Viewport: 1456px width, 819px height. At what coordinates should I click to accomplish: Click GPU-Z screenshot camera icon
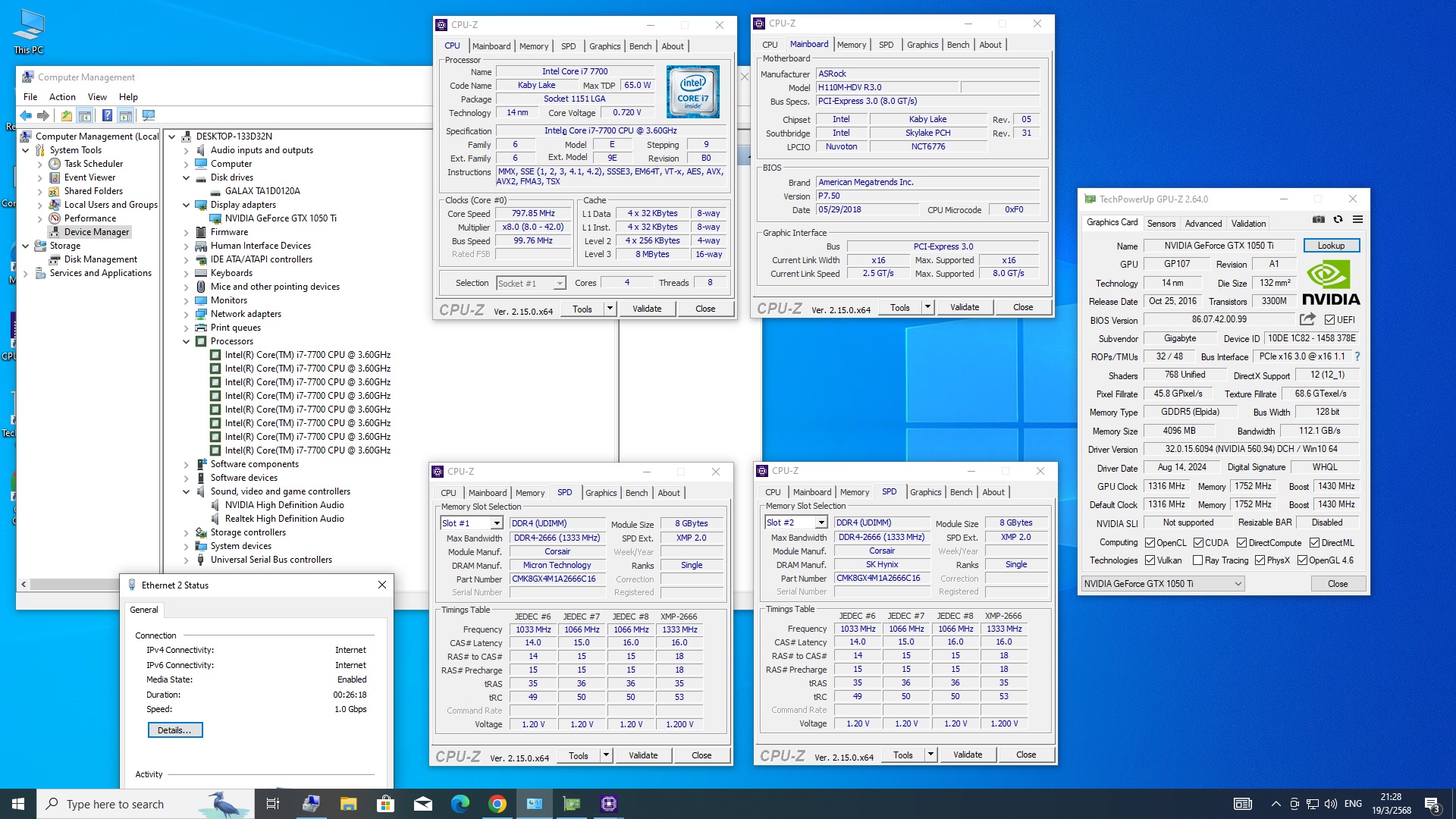click(1319, 220)
